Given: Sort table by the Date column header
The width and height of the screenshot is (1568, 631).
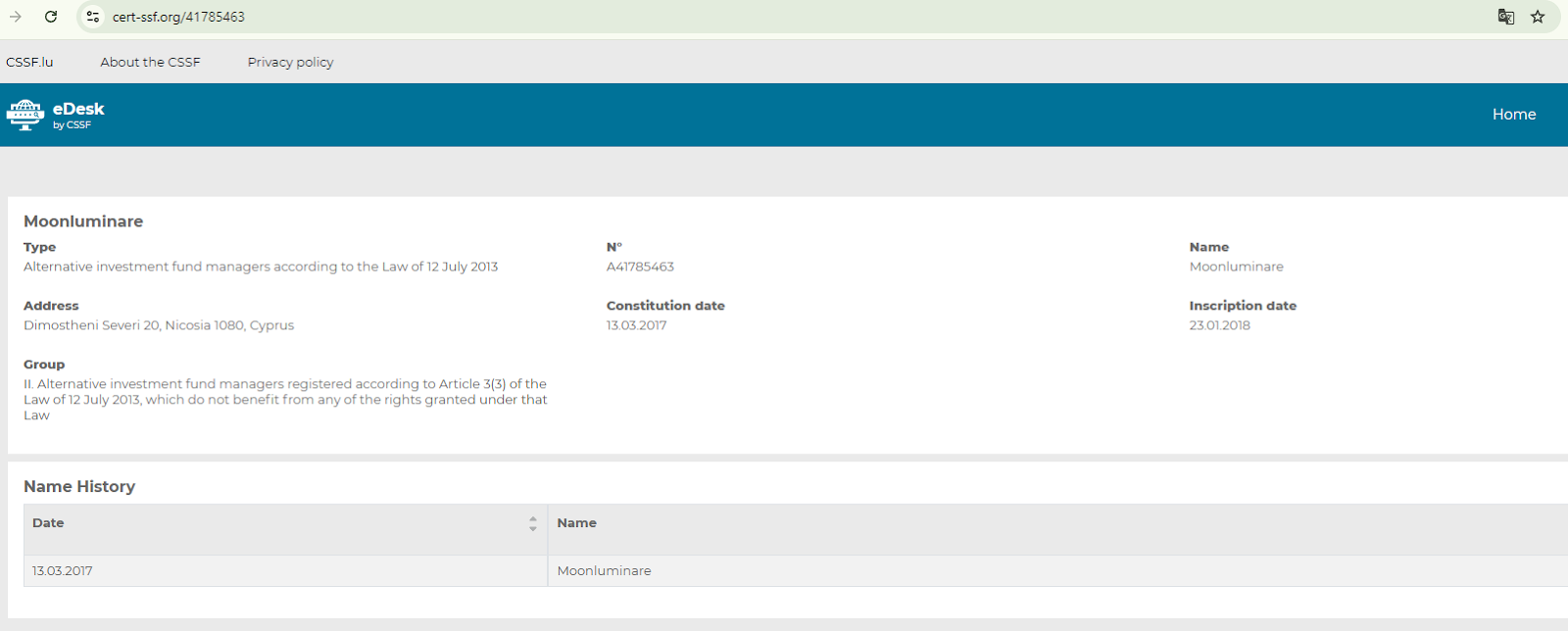Looking at the screenshot, I should [x=48, y=523].
